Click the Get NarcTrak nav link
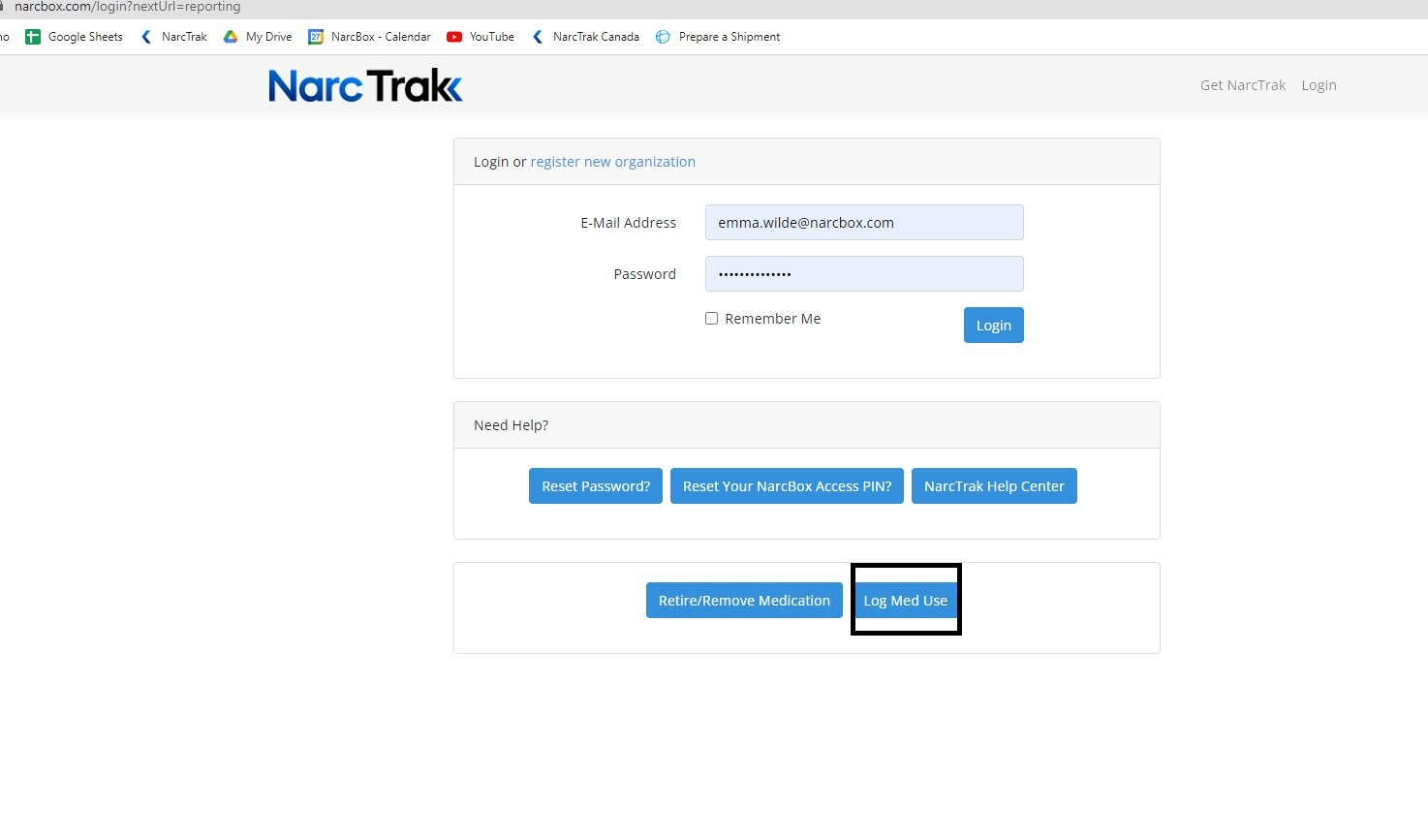Screen dimensions: 1428x840 [x=1243, y=85]
